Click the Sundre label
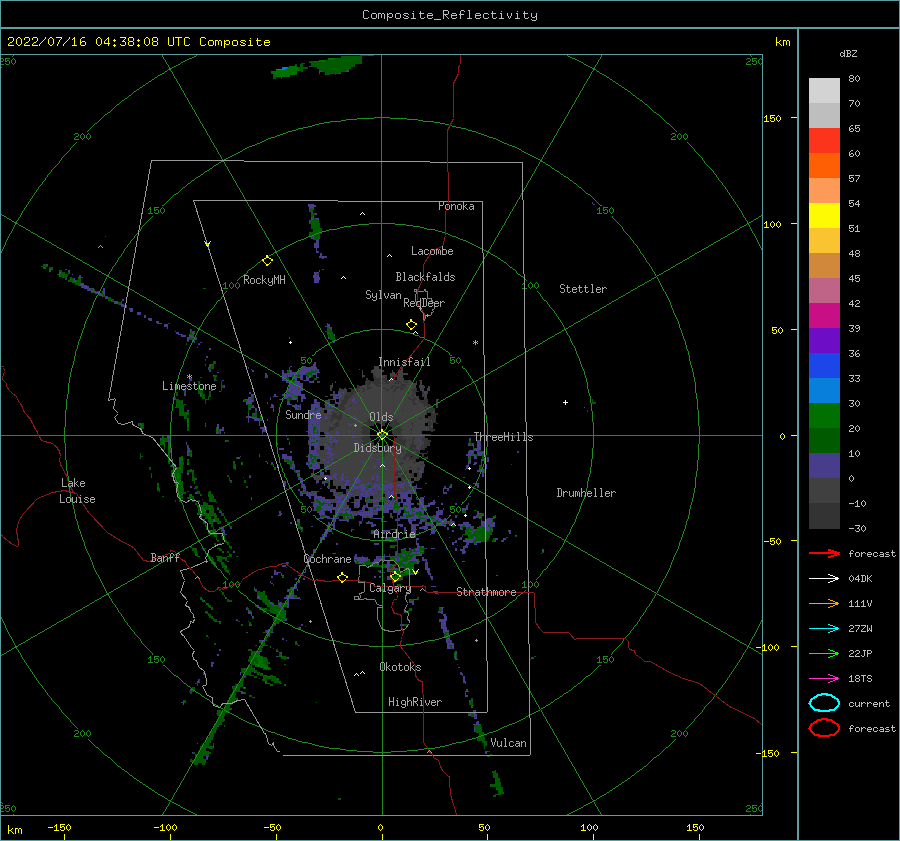Viewport: 900px width, 841px height. pos(303,414)
